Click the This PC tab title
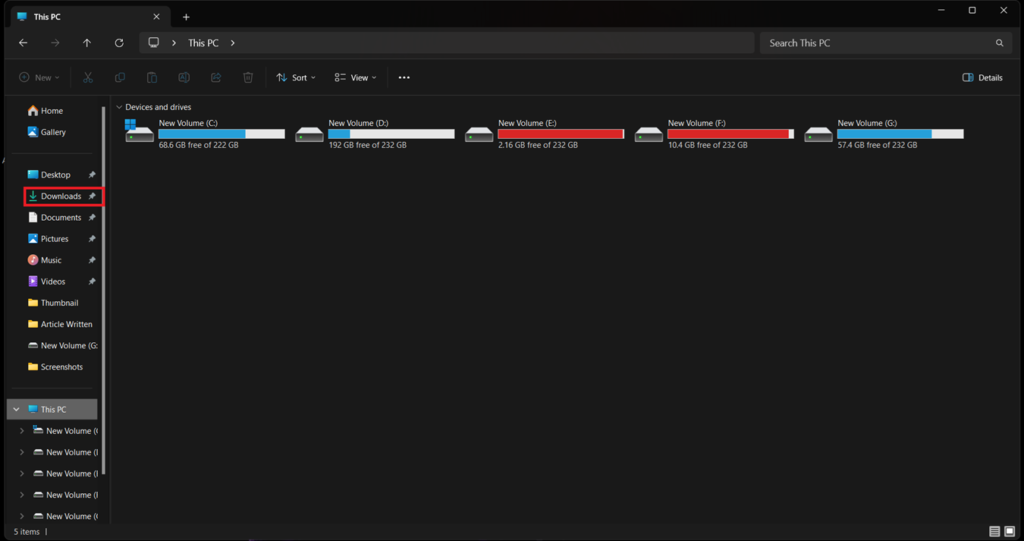The width and height of the screenshot is (1024, 541). [47, 17]
